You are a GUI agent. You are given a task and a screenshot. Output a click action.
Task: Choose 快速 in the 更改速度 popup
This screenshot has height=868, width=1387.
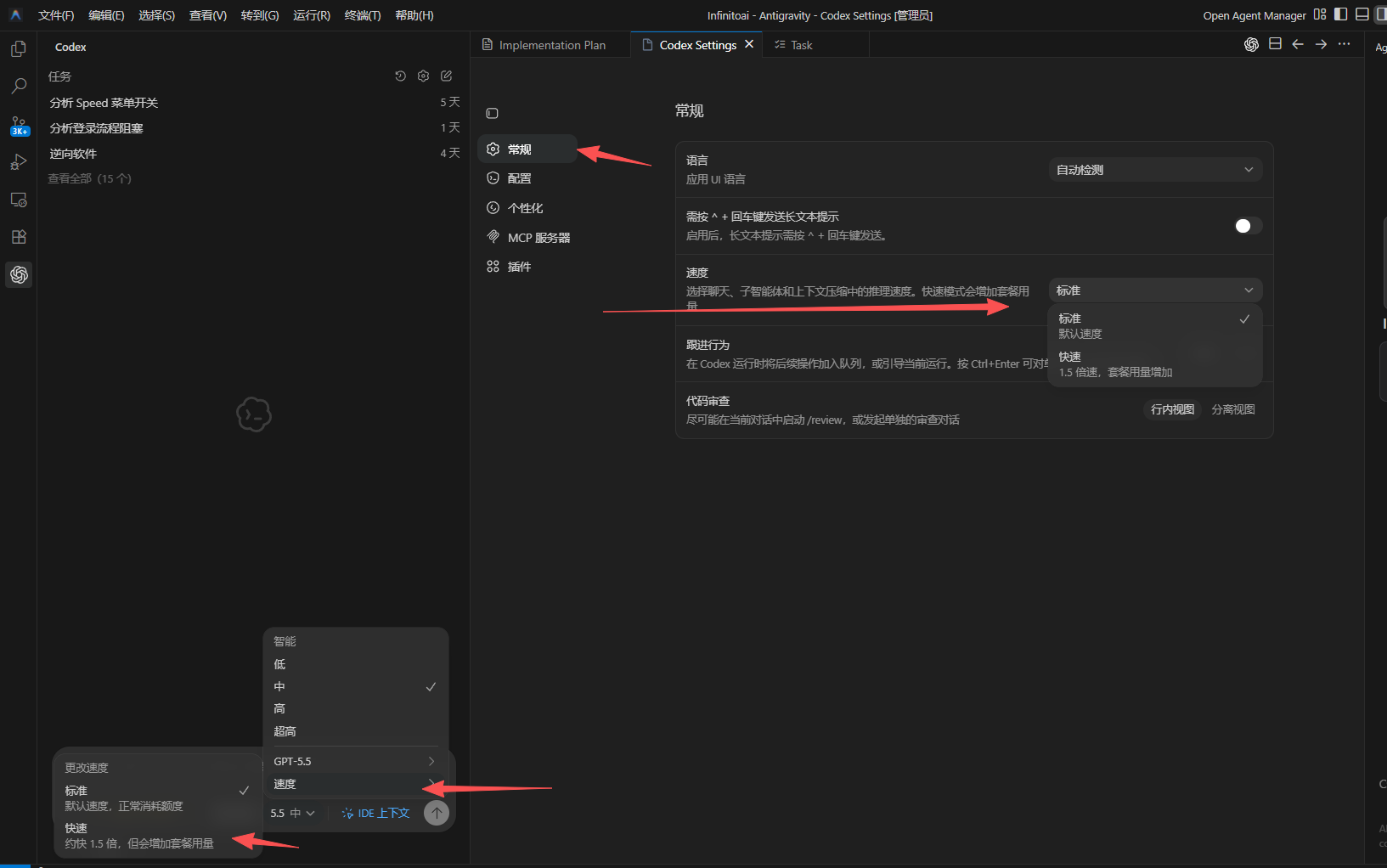coord(157,836)
